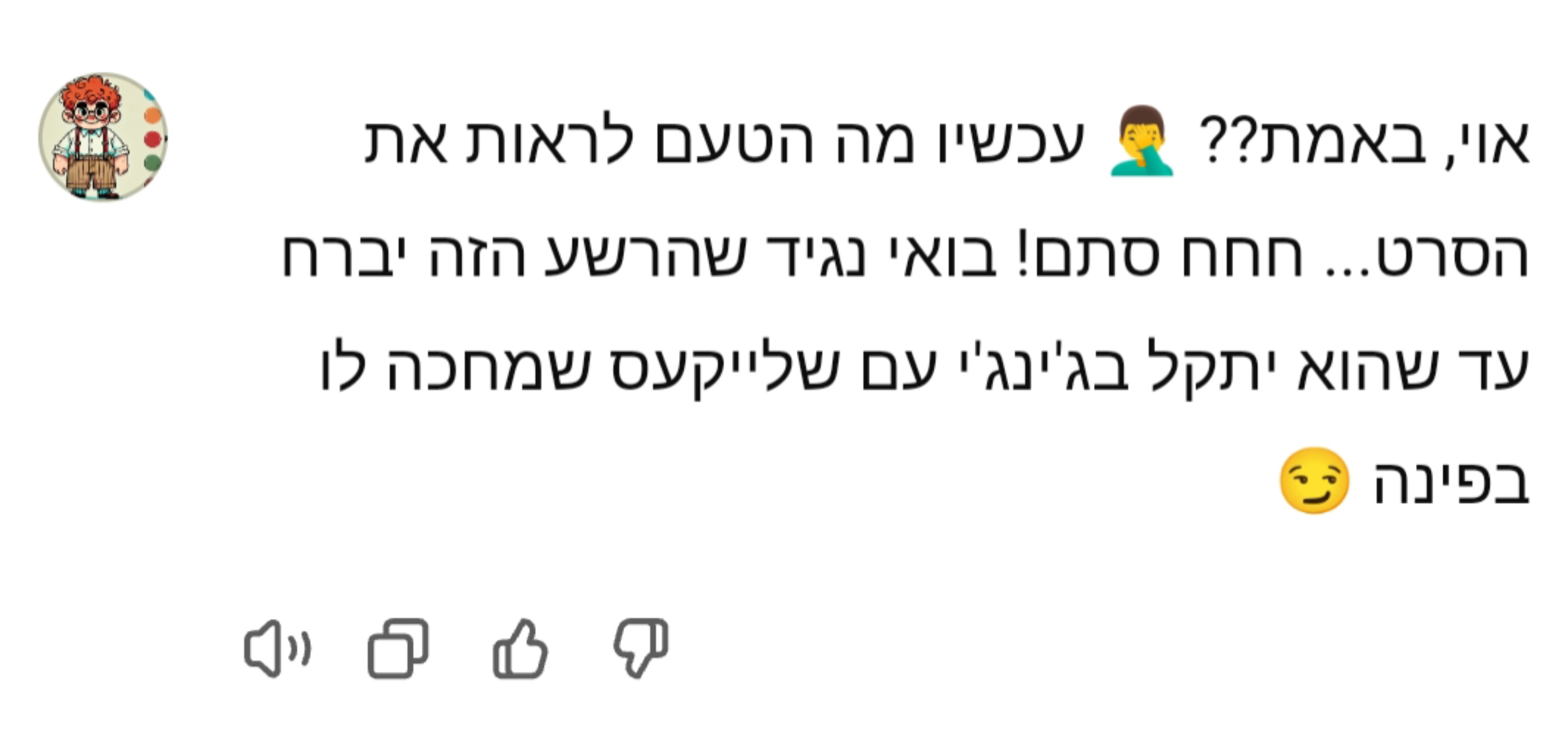
Task: Give the response a thumbs up
Action: (520, 649)
